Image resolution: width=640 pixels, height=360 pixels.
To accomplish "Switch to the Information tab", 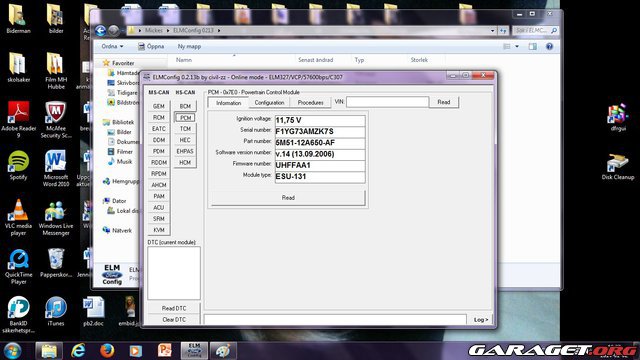I will [x=229, y=103].
